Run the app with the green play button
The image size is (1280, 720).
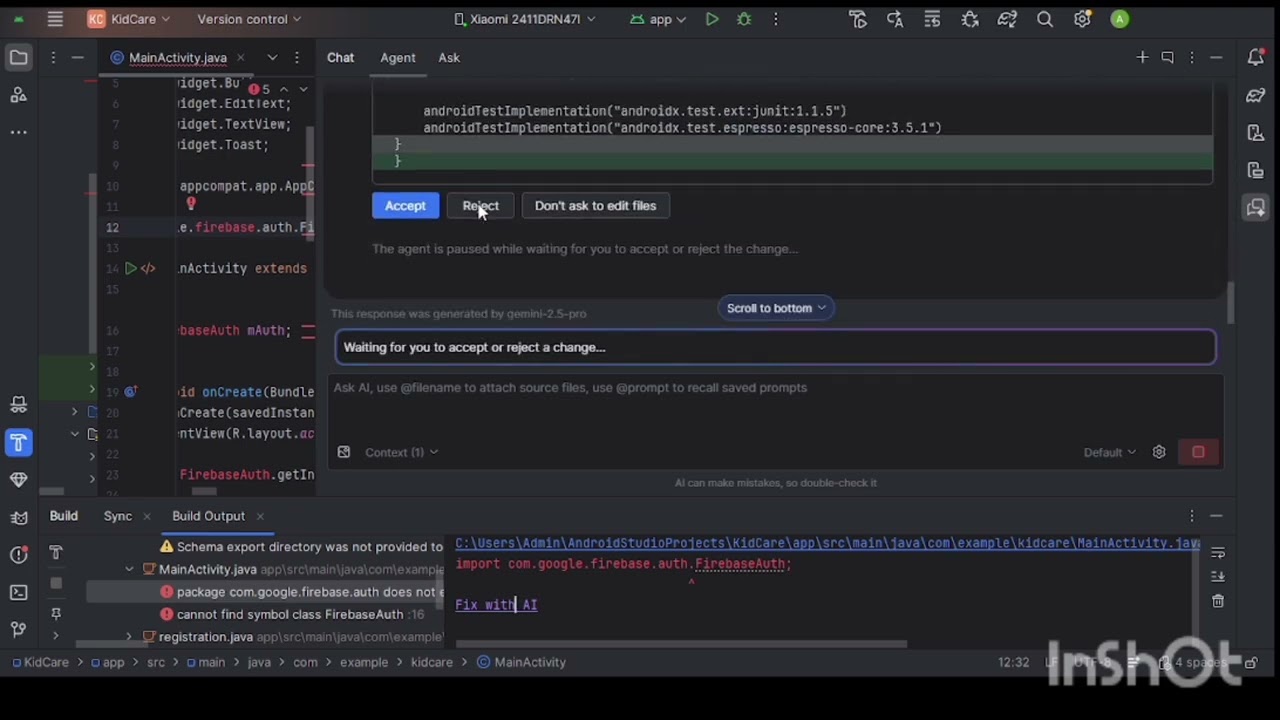click(712, 19)
